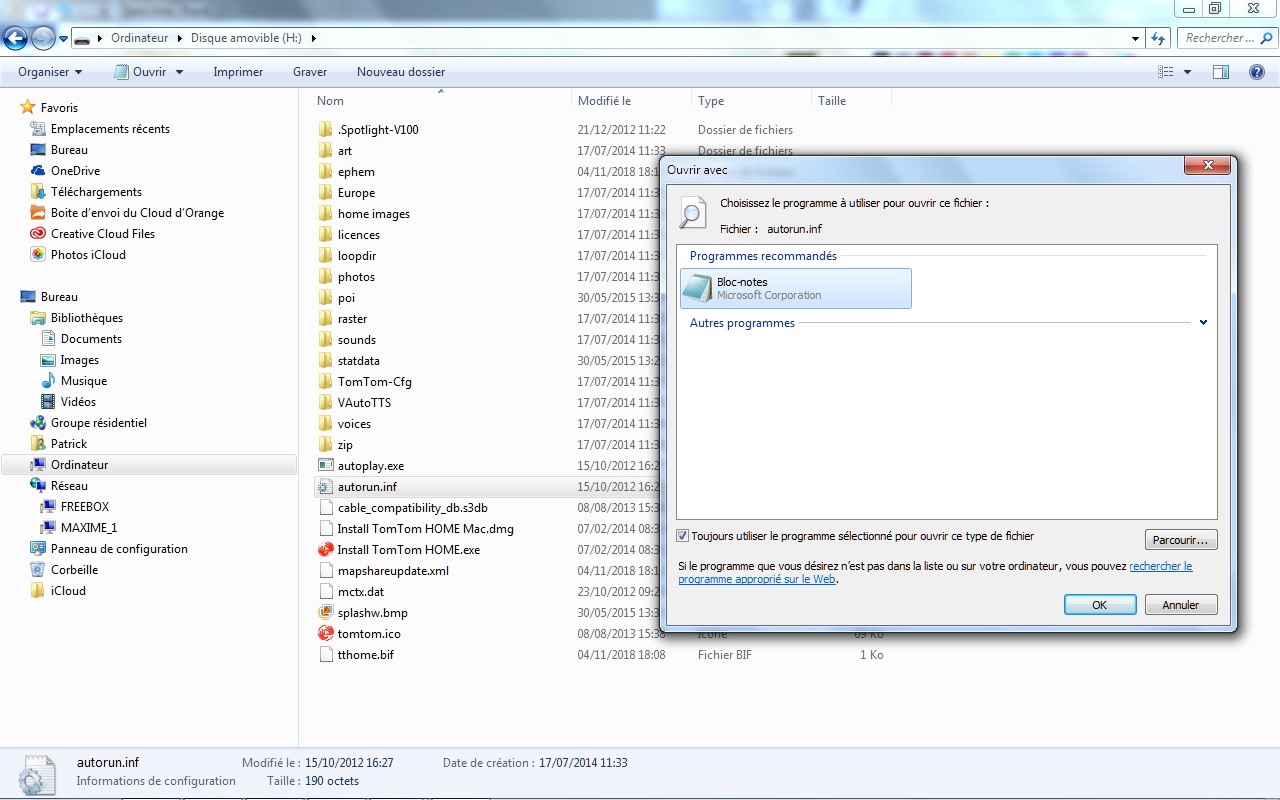Image resolution: width=1280 pixels, height=800 pixels.
Task: Open the Corbeille recycle bin icon
Action: click(38, 570)
